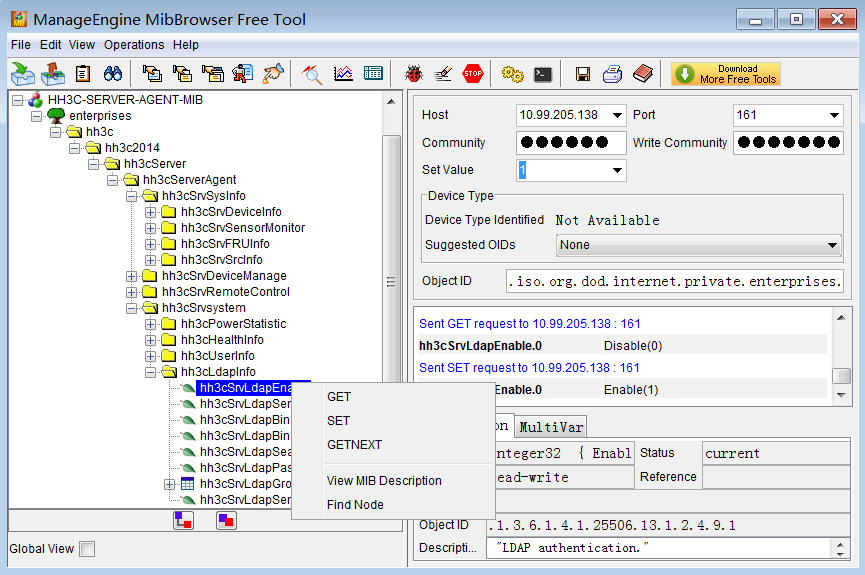Viewport: 865px width, 575px height.
Task: Open the SNMP table view icon
Action: 373,73
